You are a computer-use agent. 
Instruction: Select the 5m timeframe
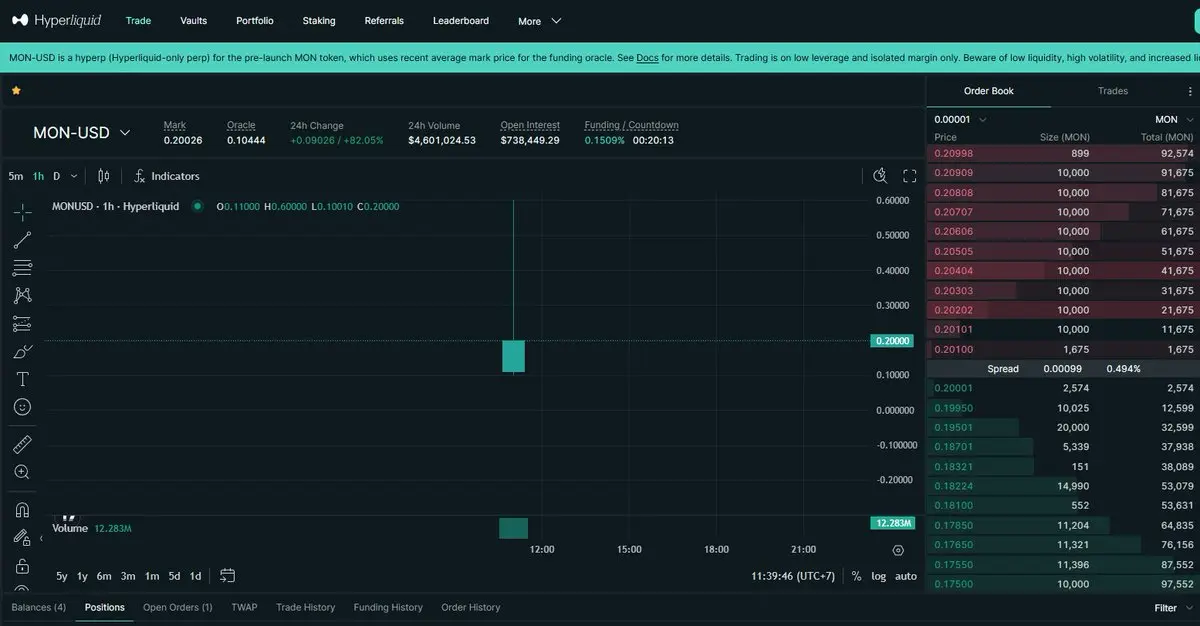point(16,176)
